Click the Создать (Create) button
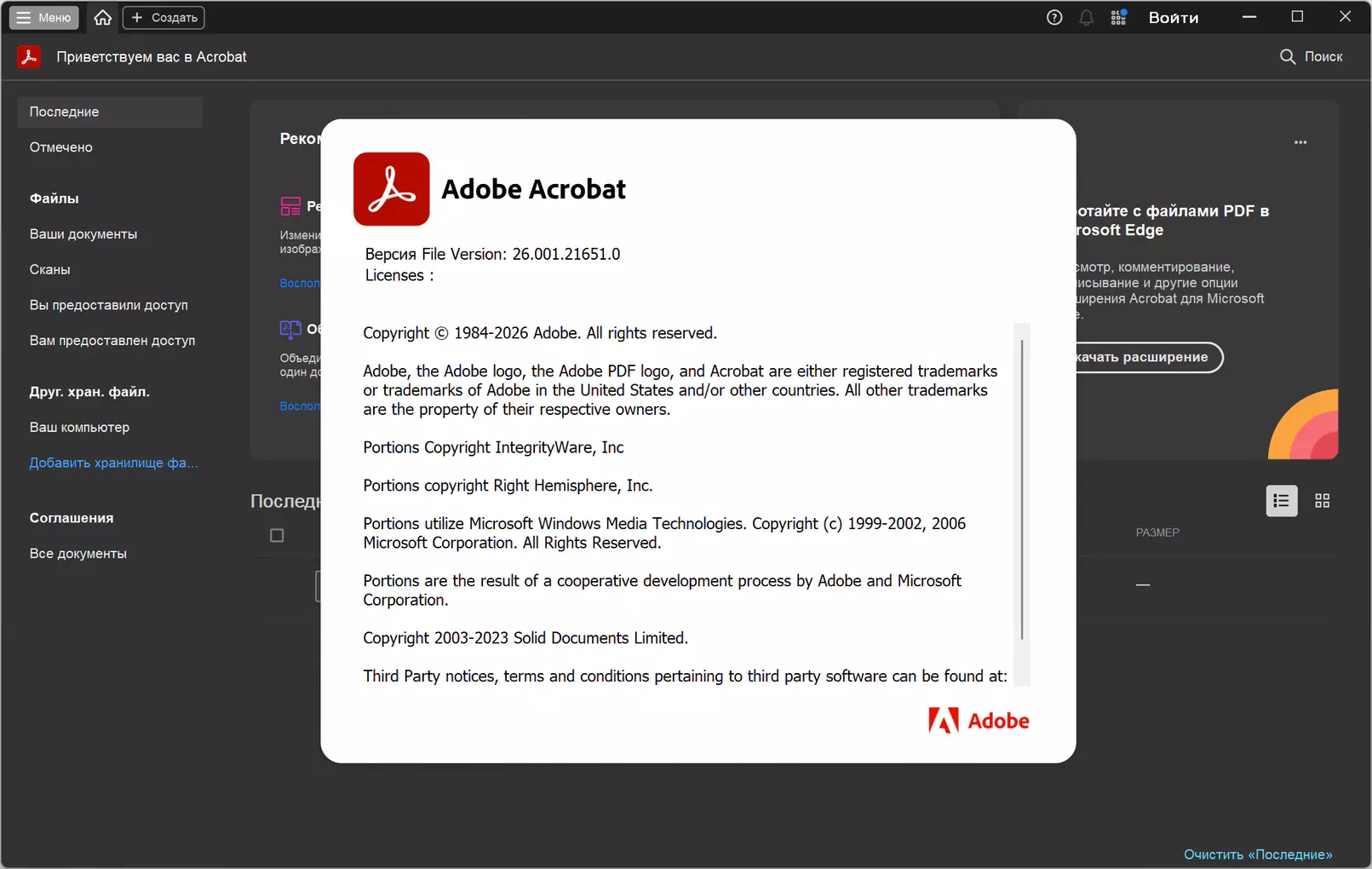Screen dimensions: 1372x869 click(164, 17)
